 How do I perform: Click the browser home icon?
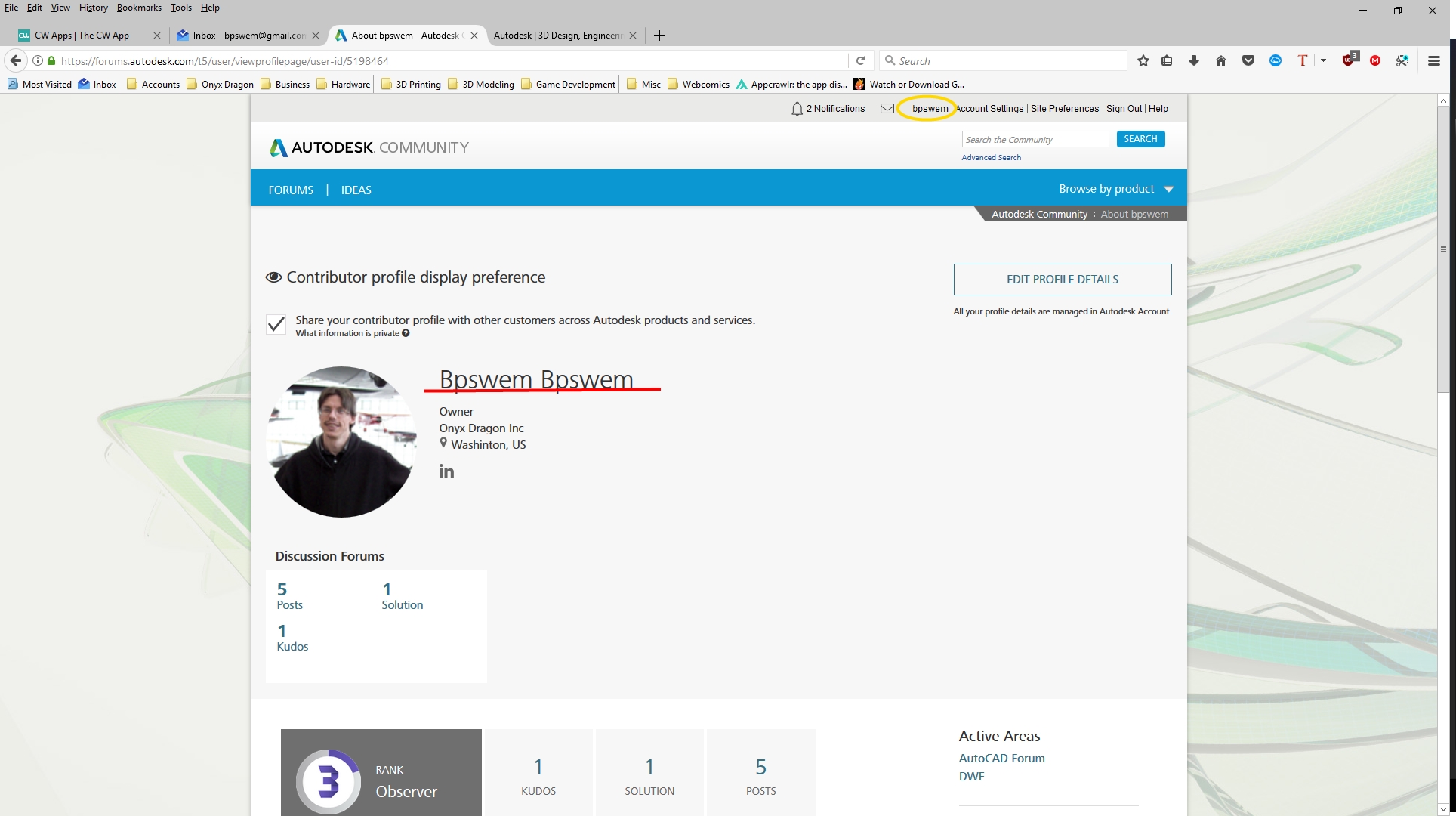1221,61
